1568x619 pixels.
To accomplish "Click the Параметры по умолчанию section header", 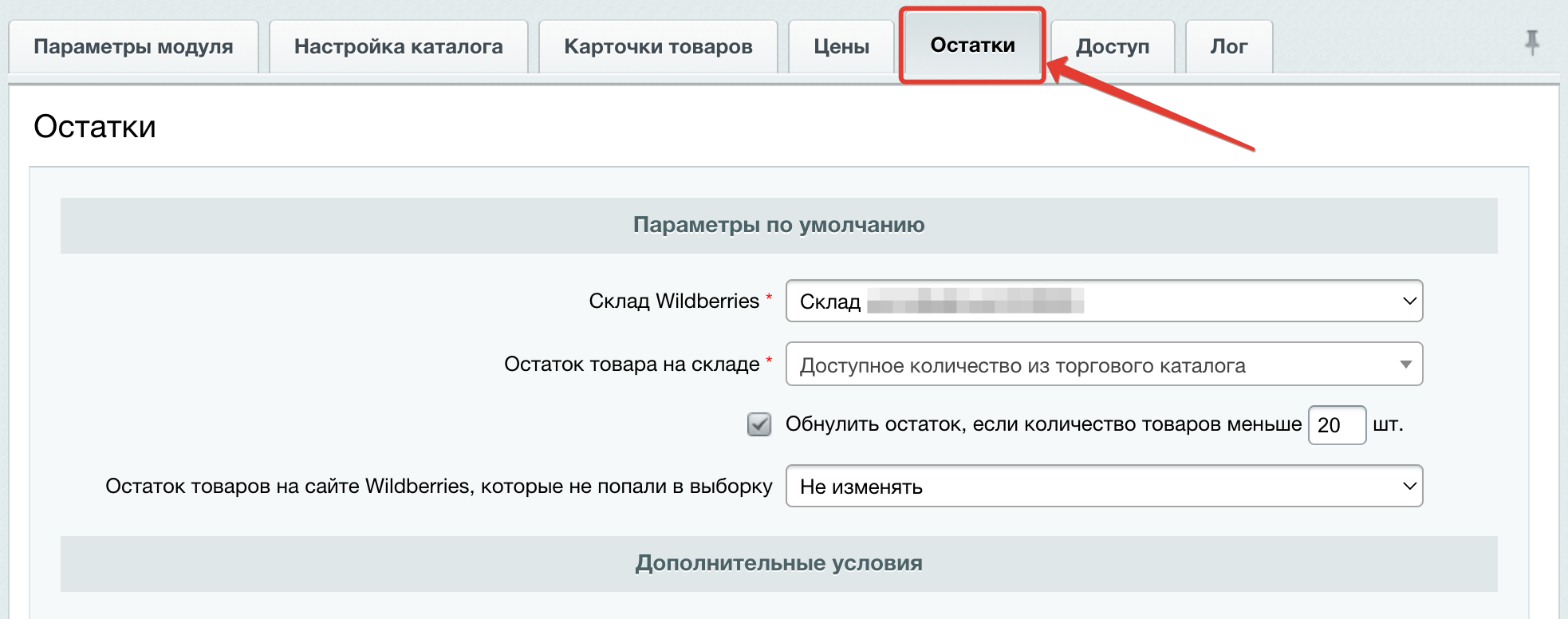I will tap(778, 226).
